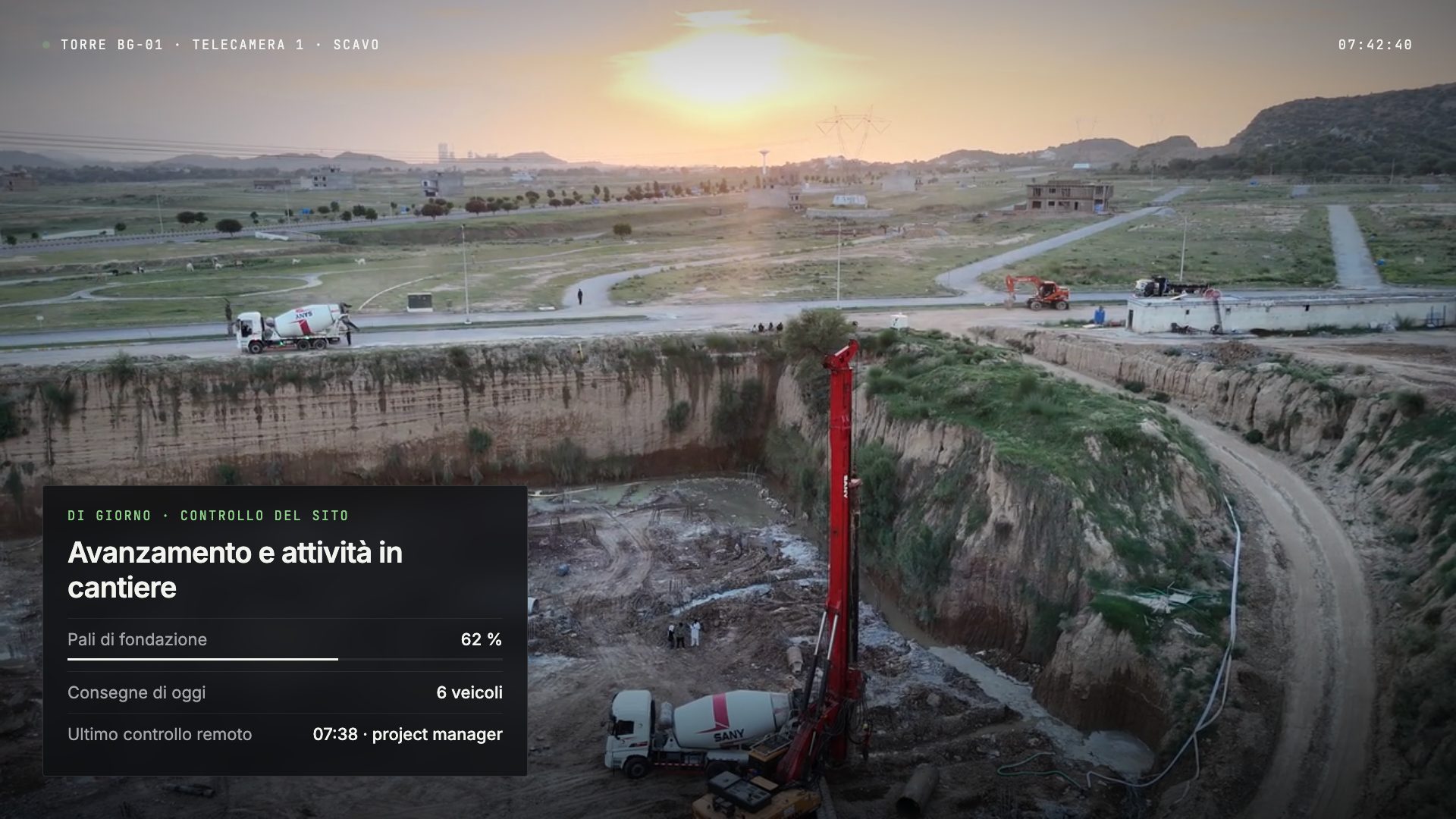Click the green live status dot

[x=46, y=45]
